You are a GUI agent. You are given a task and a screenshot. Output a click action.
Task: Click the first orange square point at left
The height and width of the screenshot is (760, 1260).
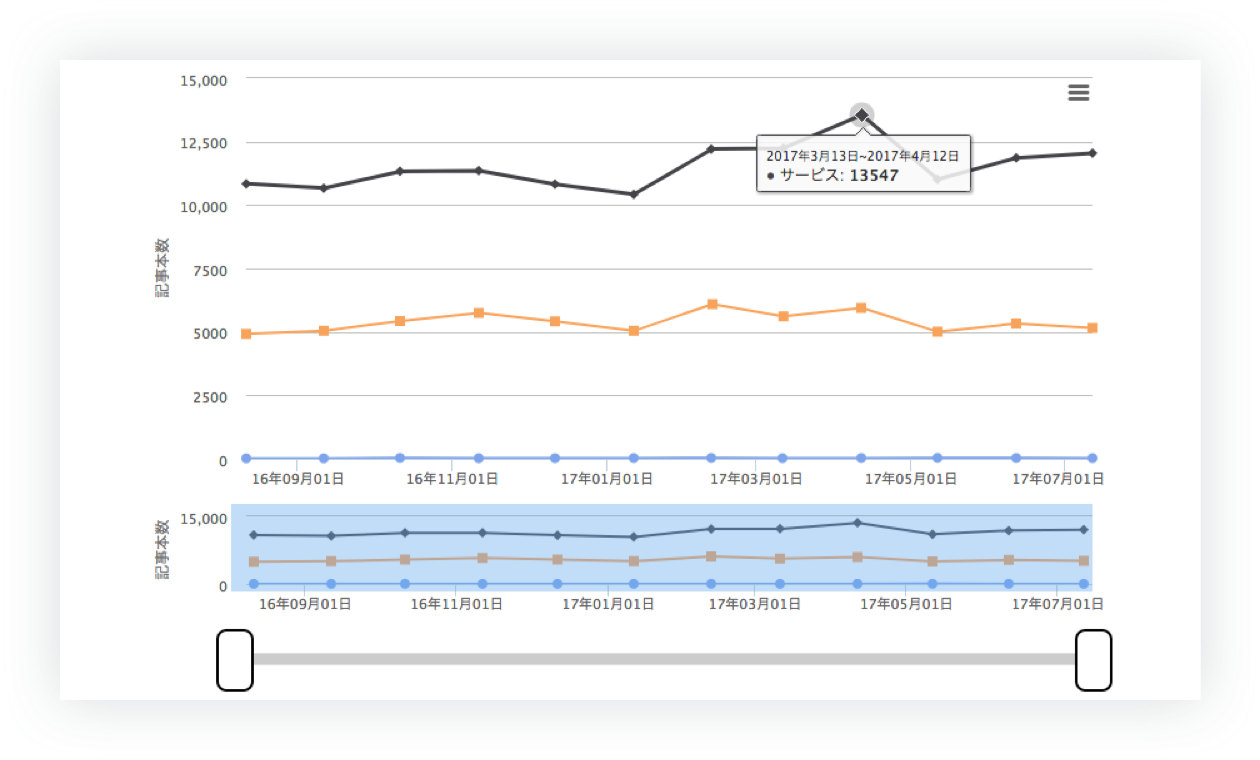pyautogui.click(x=246, y=334)
